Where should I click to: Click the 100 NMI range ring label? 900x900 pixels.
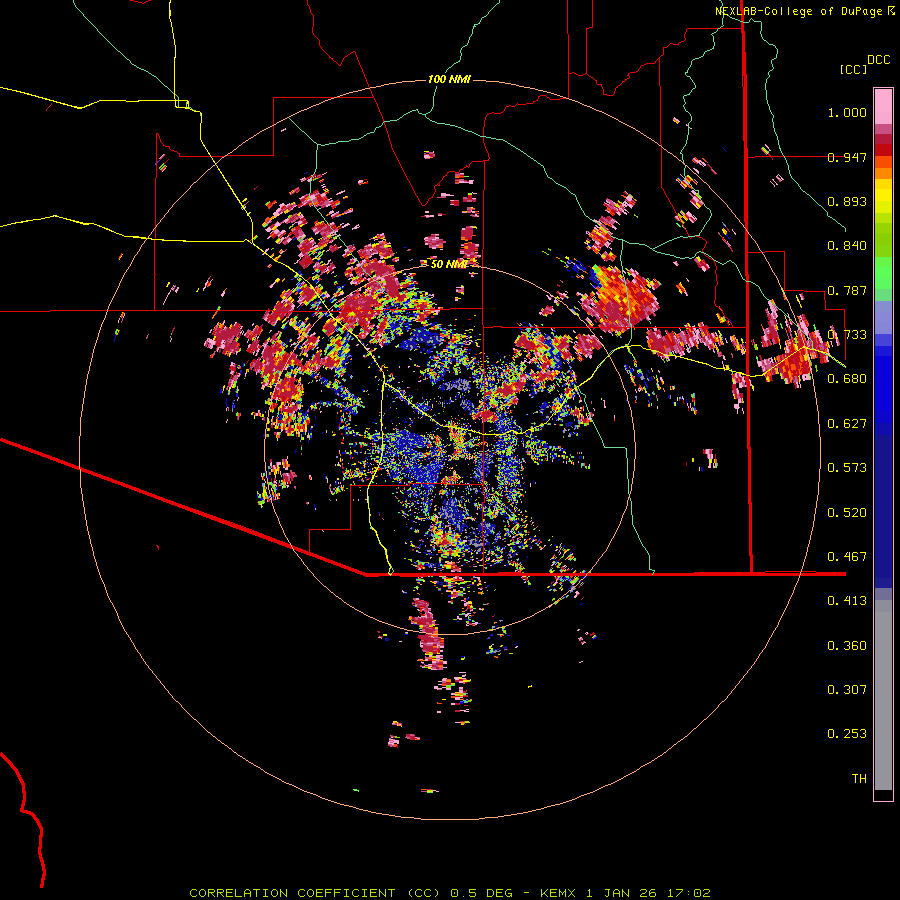449,79
